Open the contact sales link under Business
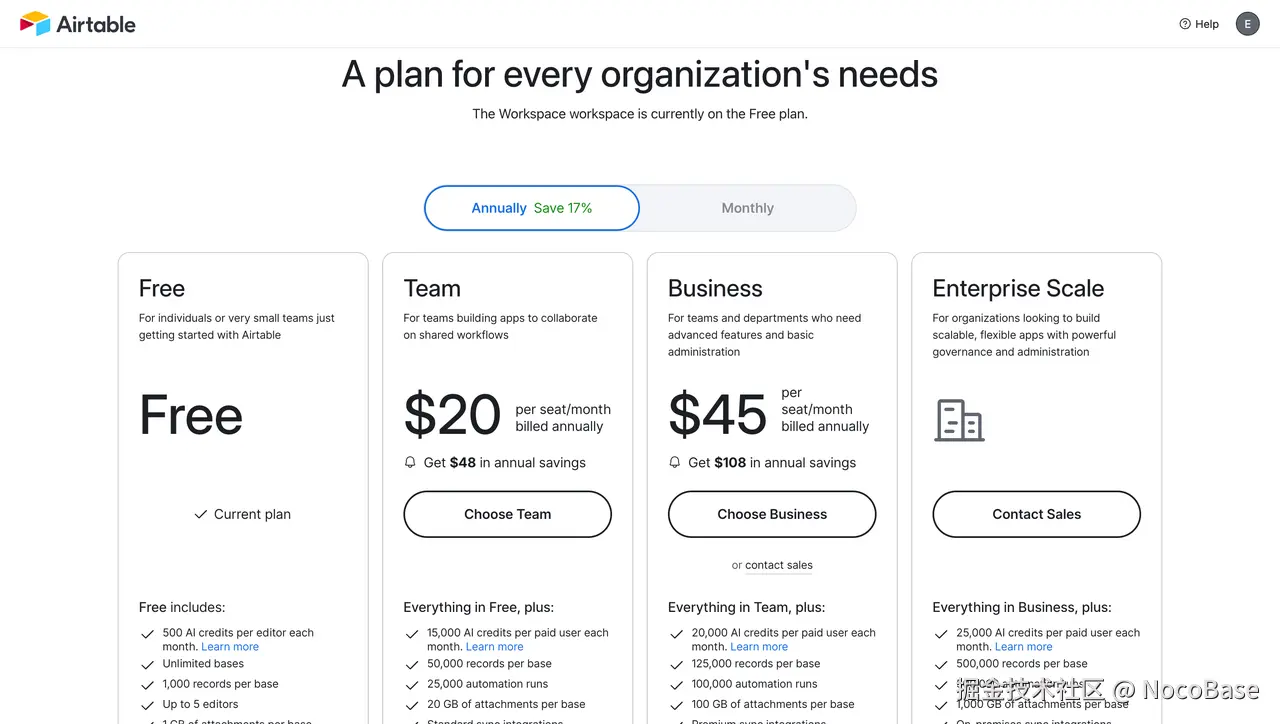The image size is (1280, 724). point(779,565)
